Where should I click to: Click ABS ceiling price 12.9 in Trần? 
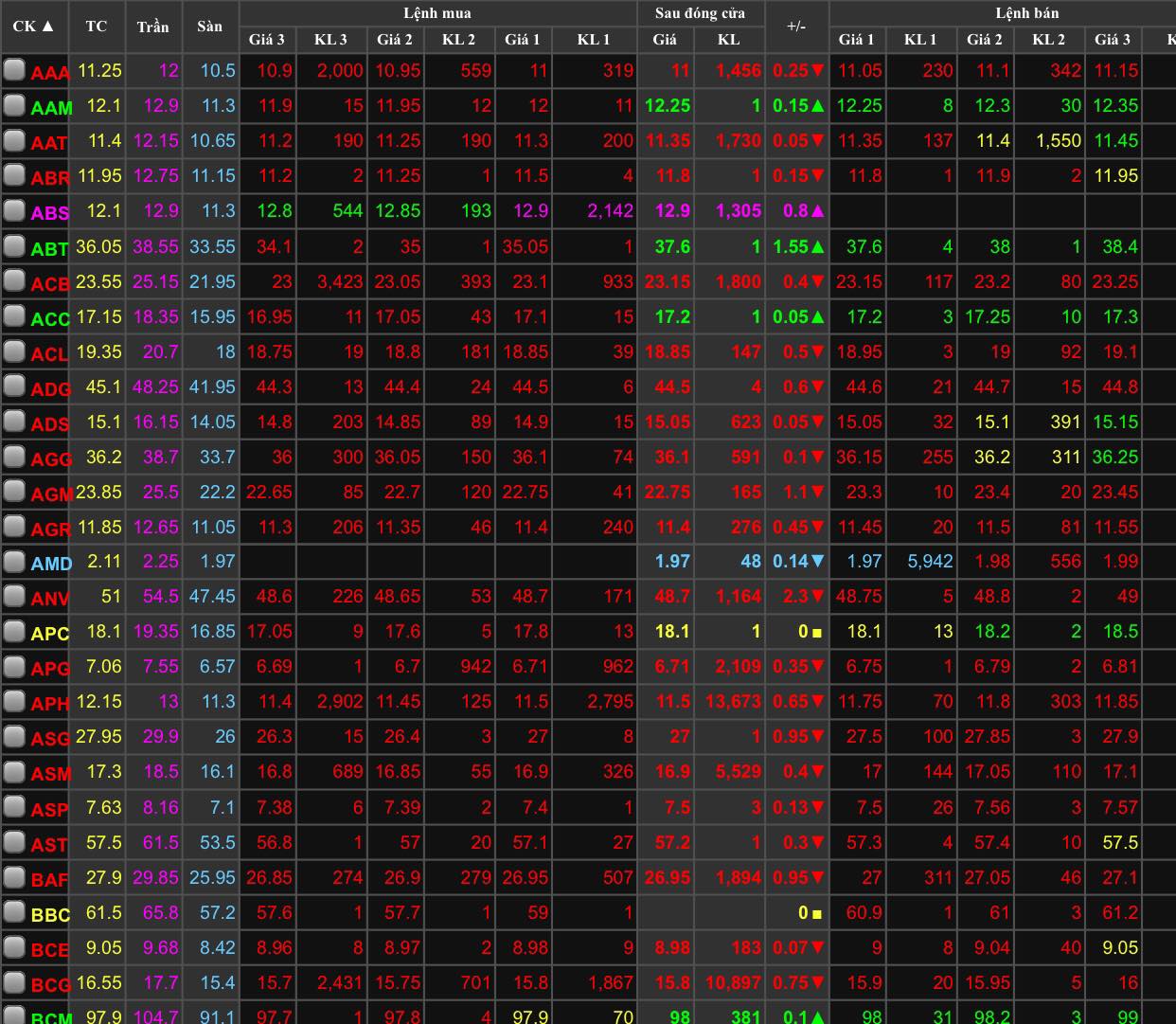tap(161, 210)
